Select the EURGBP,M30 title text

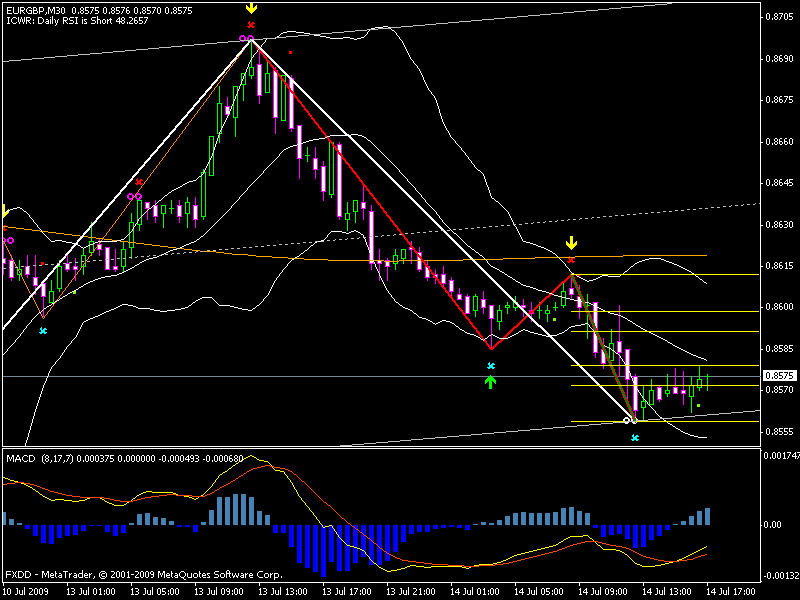click(x=36, y=10)
